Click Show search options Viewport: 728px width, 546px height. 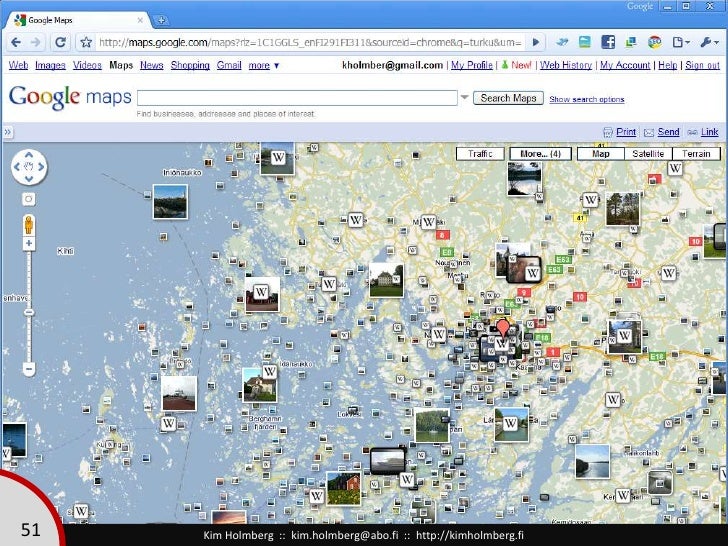586,99
